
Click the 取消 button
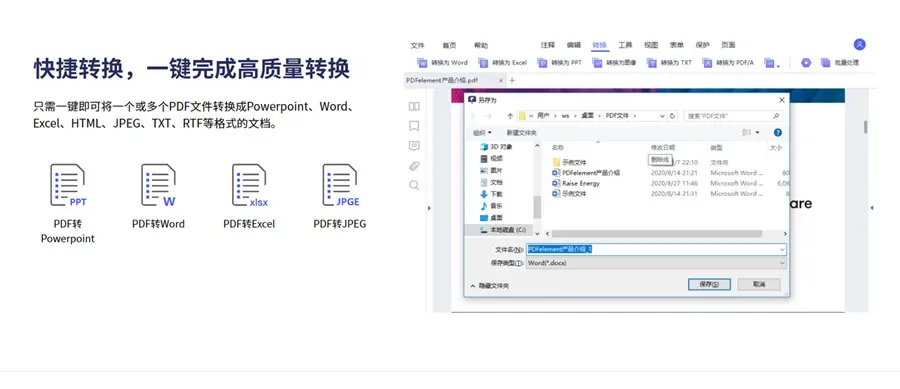point(759,284)
